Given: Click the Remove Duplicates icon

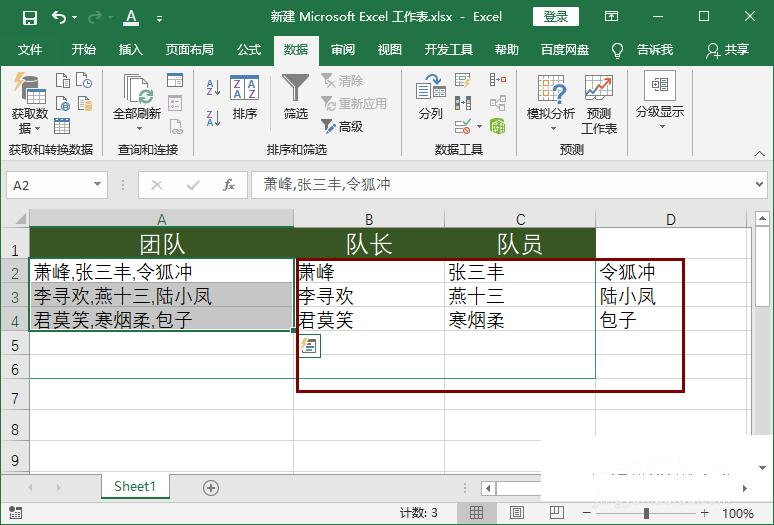Looking at the screenshot, I should [463, 103].
